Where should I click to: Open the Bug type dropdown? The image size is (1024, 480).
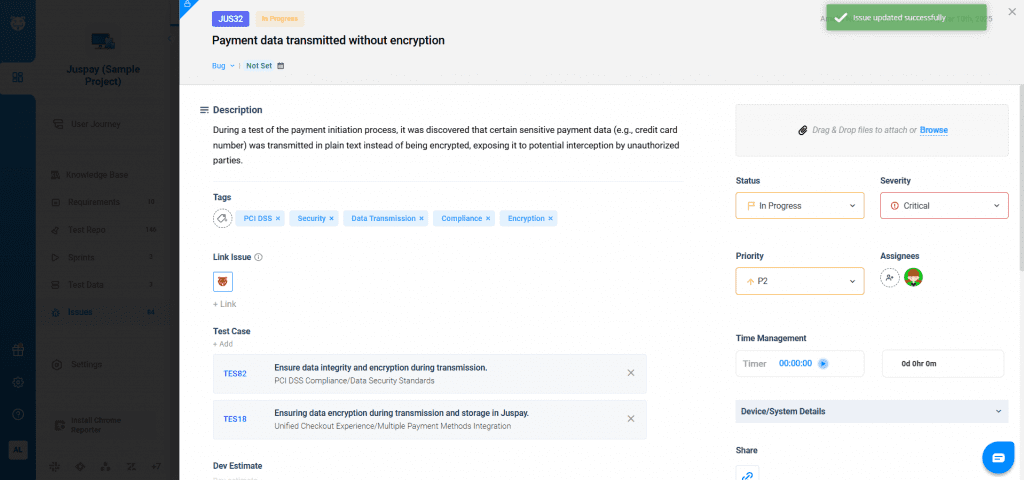point(224,66)
